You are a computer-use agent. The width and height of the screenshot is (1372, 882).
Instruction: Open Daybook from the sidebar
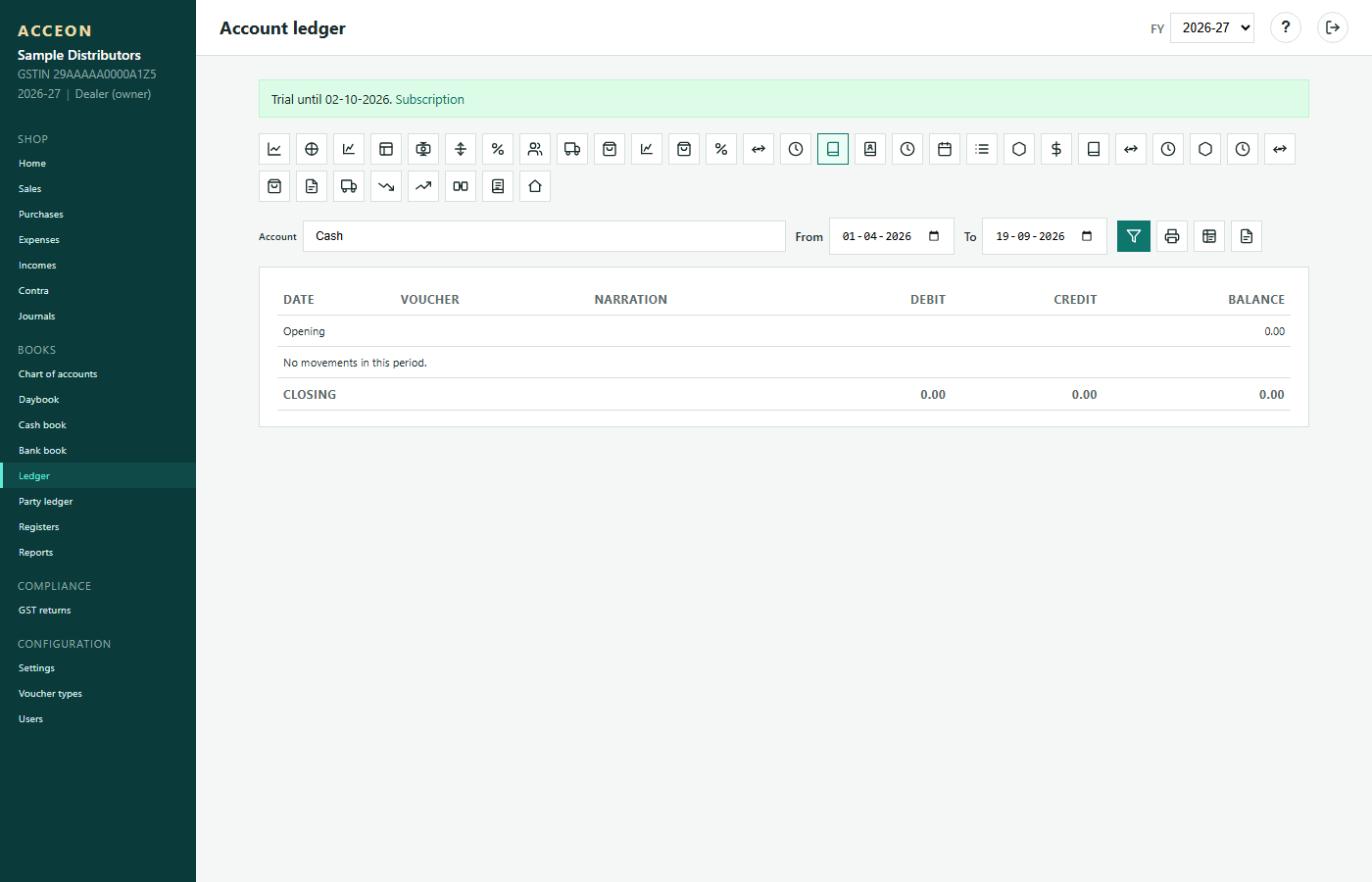pyautogui.click(x=98, y=400)
